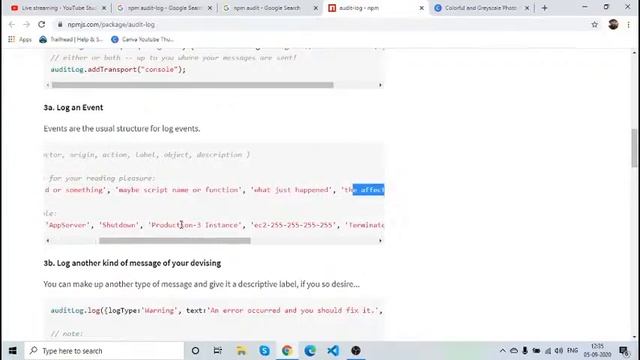
Task: Click the 'Production-3 Instance' code string
Action: point(195,225)
